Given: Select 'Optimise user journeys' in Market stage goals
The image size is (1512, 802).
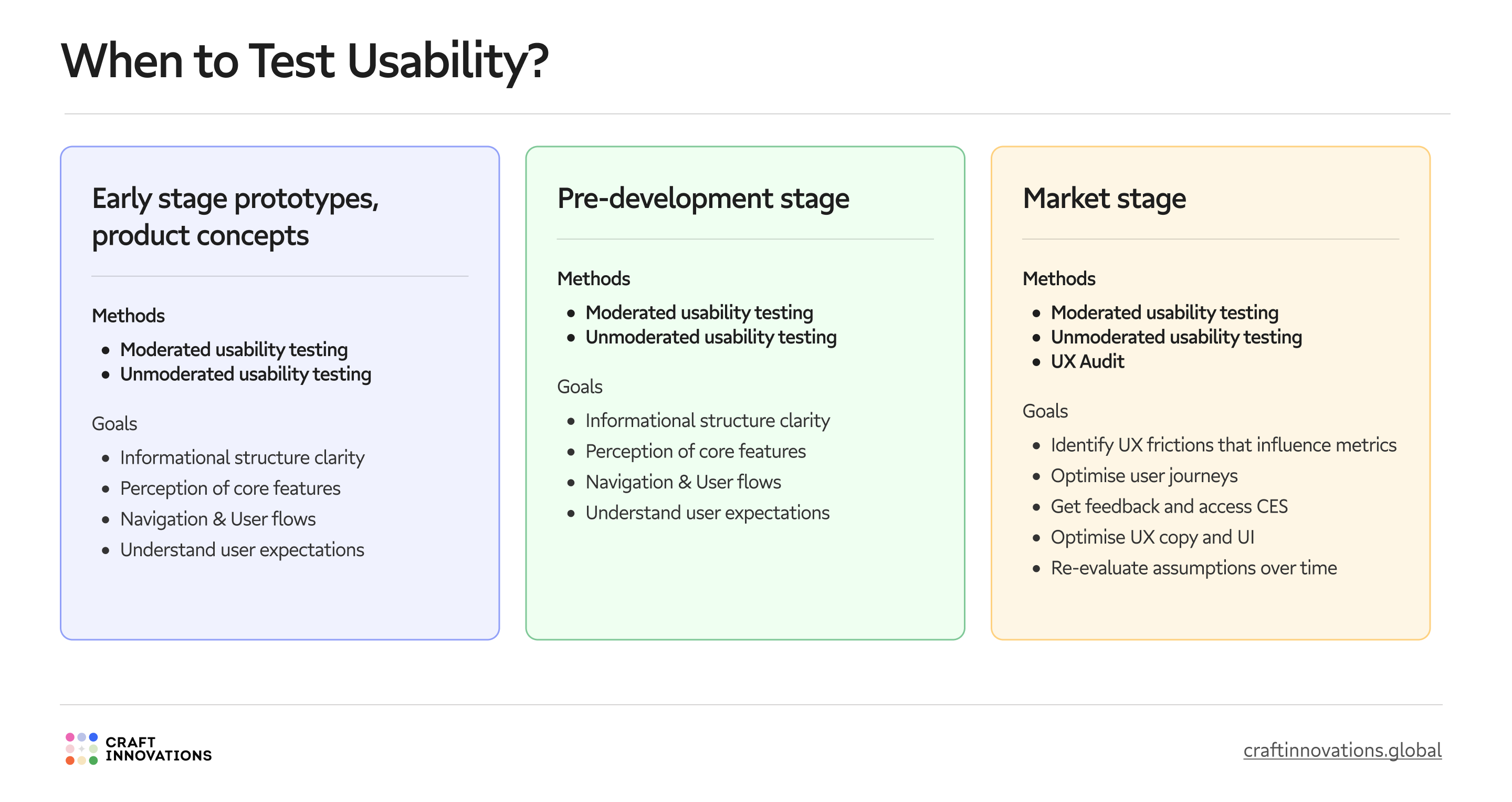Looking at the screenshot, I should (1144, 475).
